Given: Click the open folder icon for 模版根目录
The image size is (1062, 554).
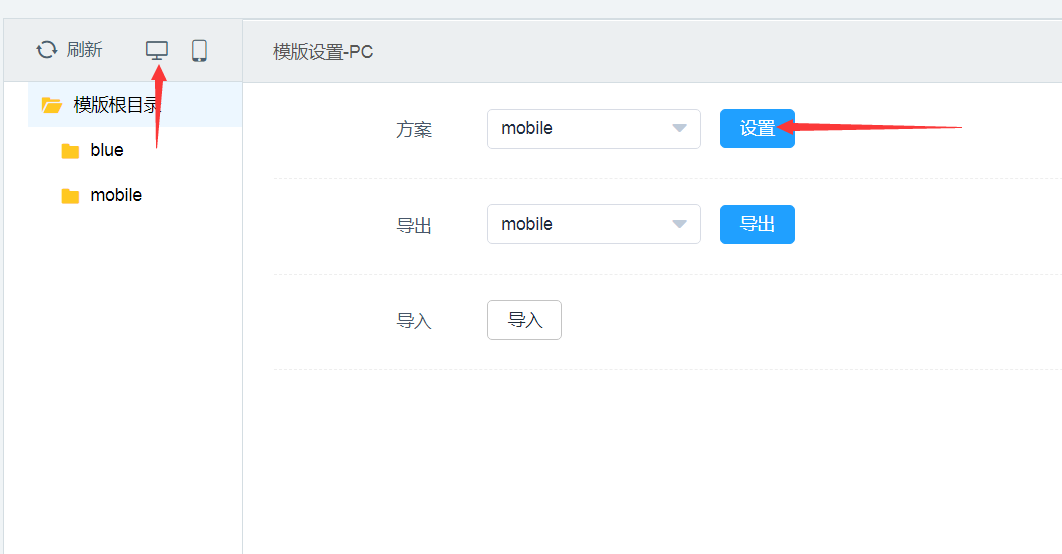Looking at the screenshot, I should click(52, 105).
